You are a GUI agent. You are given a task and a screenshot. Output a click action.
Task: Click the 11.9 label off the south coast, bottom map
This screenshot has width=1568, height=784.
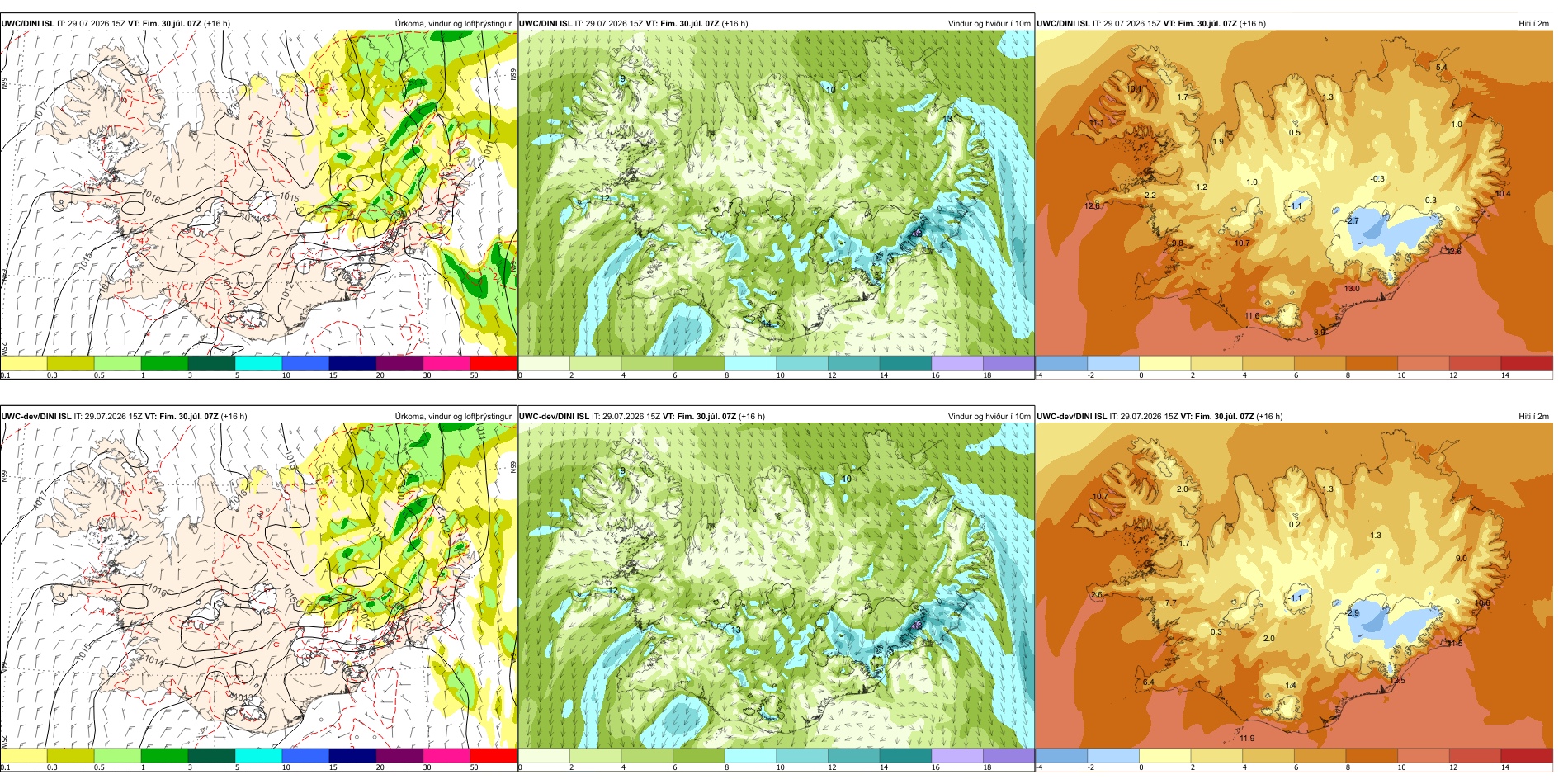coord(1247,739)
